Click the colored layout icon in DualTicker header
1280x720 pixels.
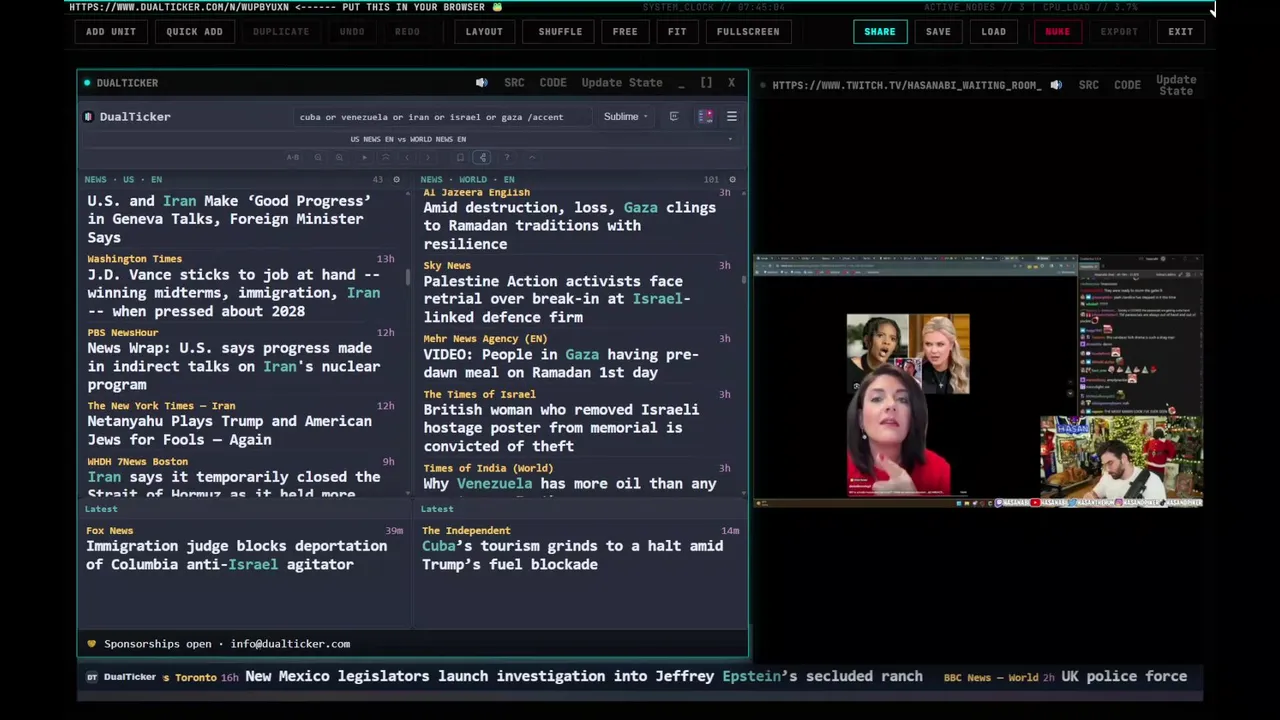click(705, 117)
